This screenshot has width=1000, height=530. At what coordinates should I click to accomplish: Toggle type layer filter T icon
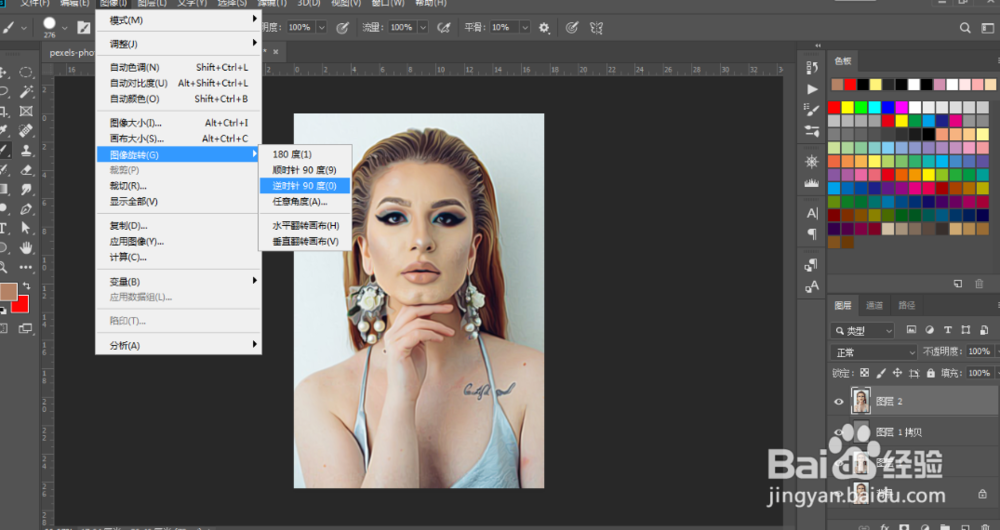pyautogui.click(x=948, y=330)
